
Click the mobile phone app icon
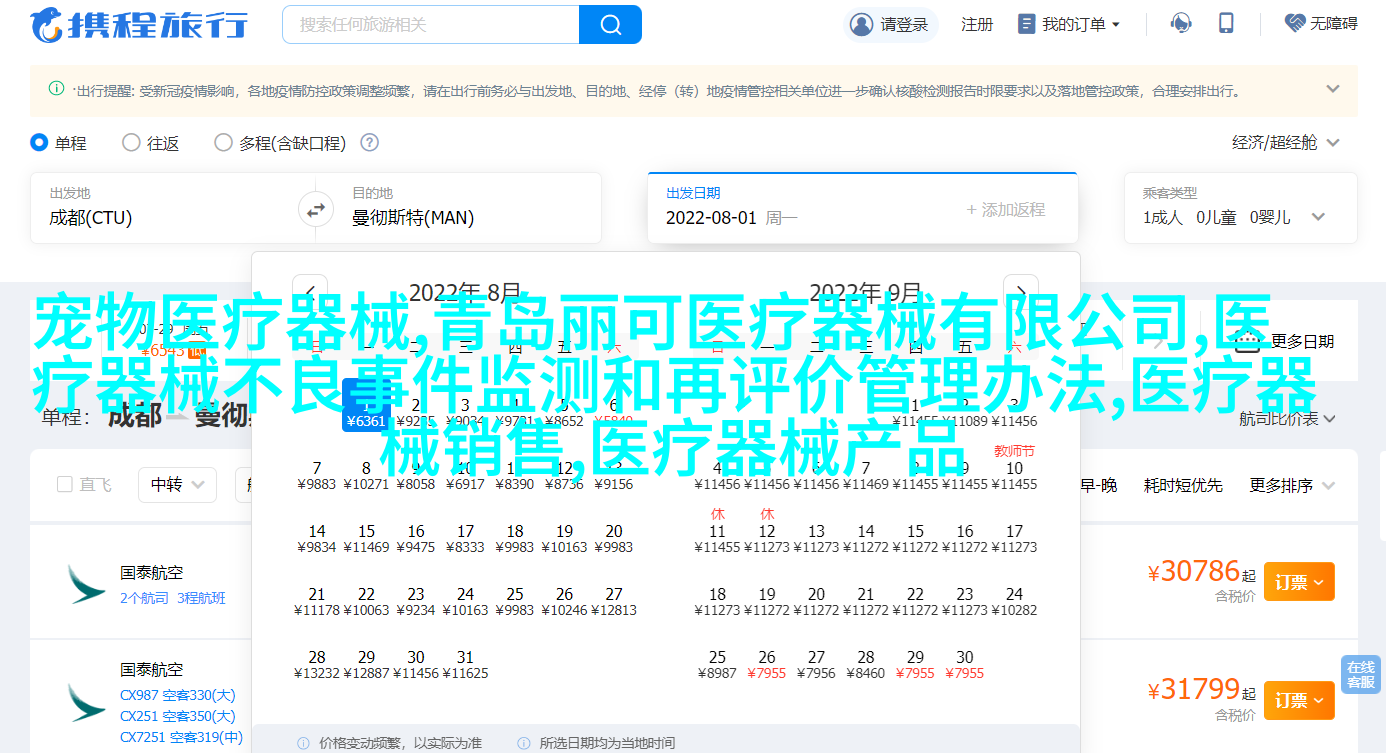point(1227,24)
